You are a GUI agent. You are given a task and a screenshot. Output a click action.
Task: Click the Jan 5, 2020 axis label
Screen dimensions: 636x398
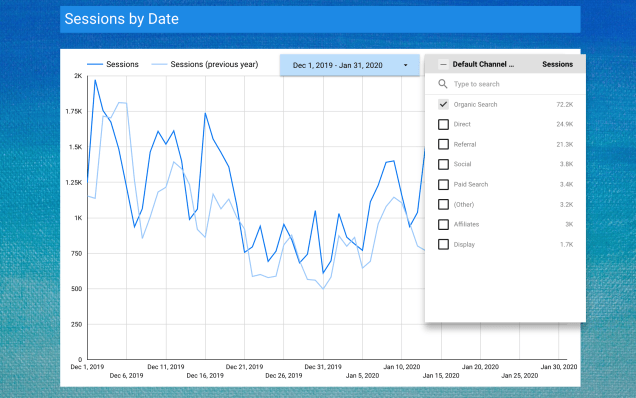(x=362, y=376)
